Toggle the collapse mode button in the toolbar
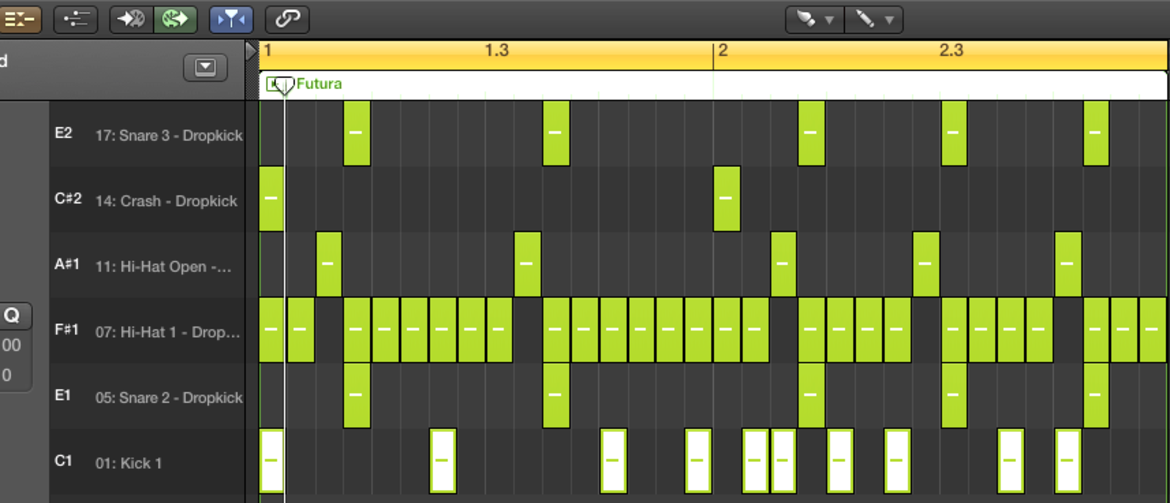The width and height of the screenshot is (1170, 503). coord(20,19)
